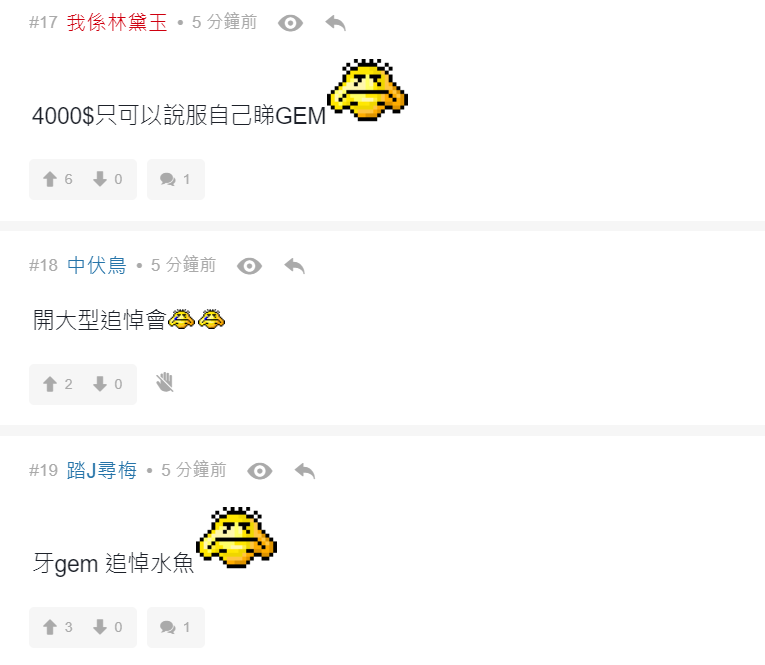The height and width of the screenshot is (665, 765).
Task: Toggle eye icon on post #17
Action: 290,23
